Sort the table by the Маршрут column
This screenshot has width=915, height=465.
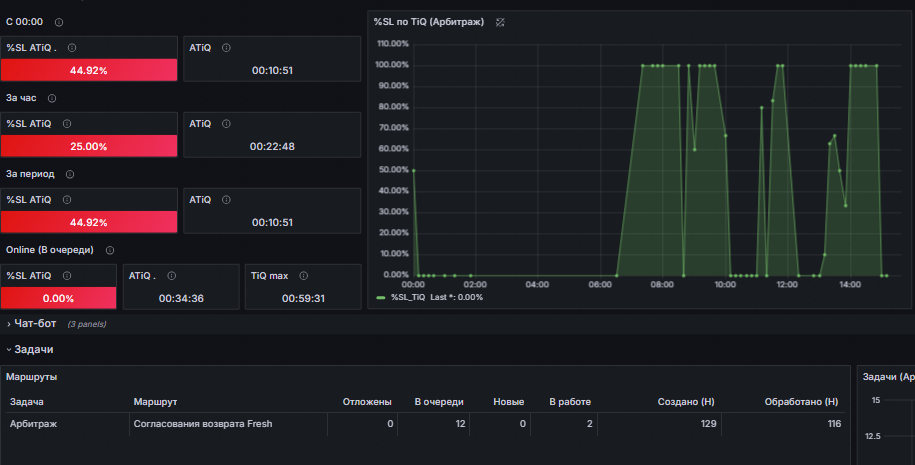155,401
